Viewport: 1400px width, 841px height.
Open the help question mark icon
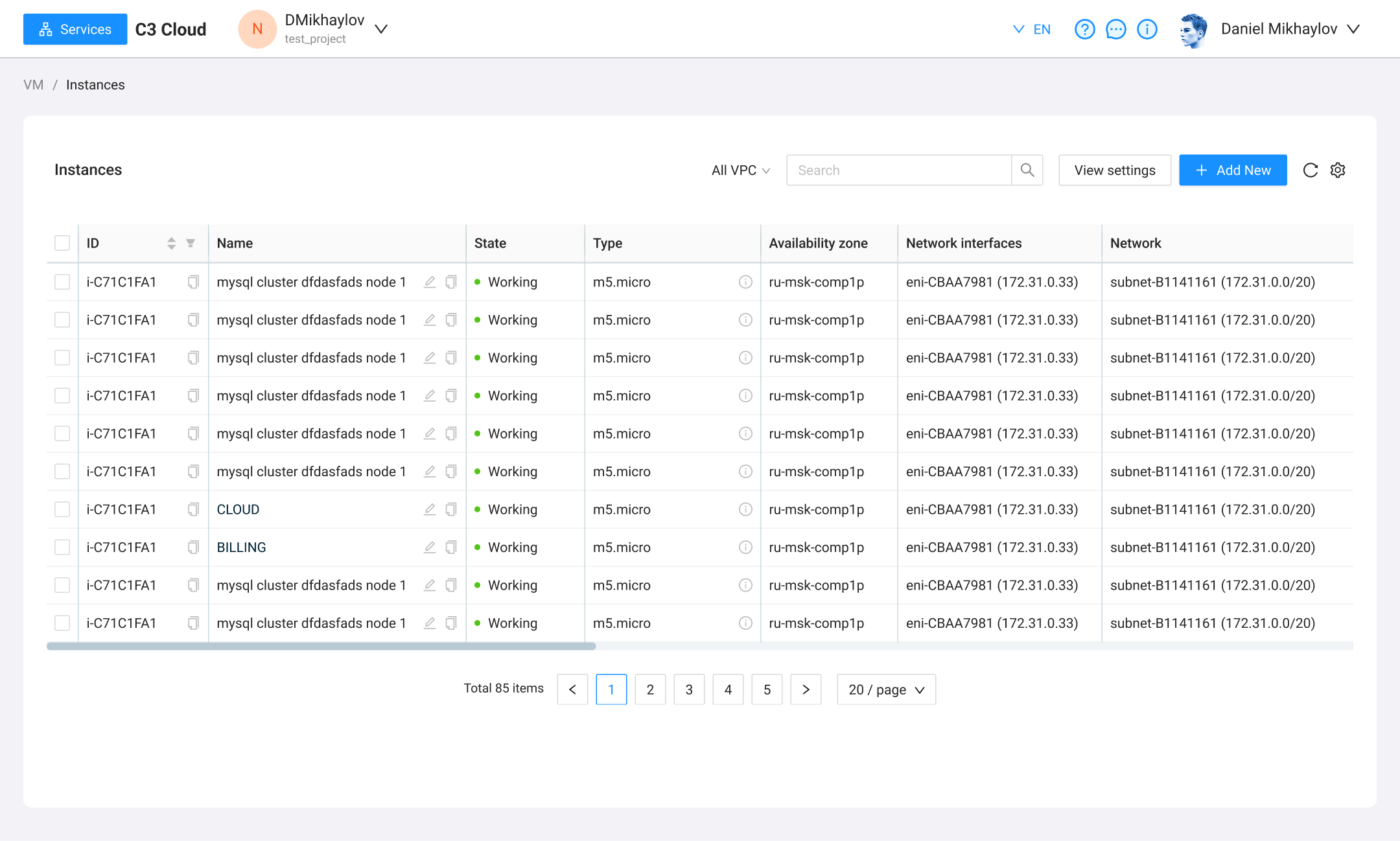1084,29
